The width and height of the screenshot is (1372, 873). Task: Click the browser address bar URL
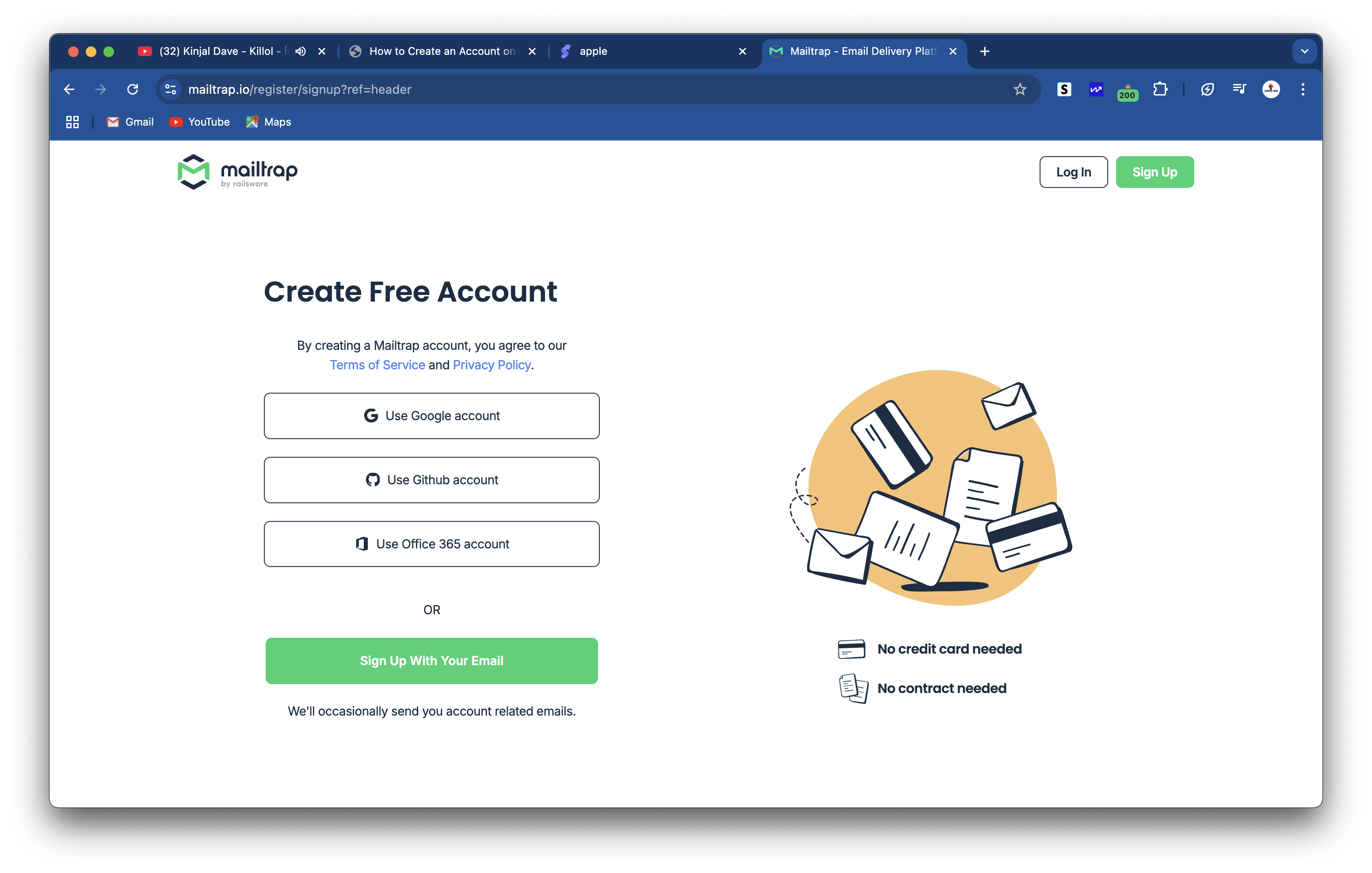pos(300,89)
